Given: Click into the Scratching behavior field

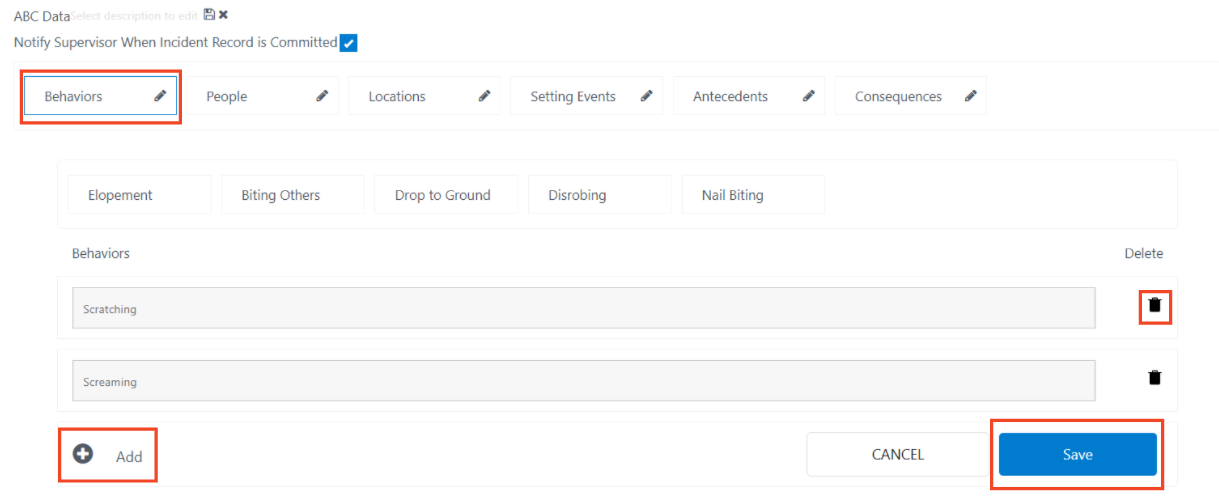Looking at the screenshot, I should pos(584,308).
